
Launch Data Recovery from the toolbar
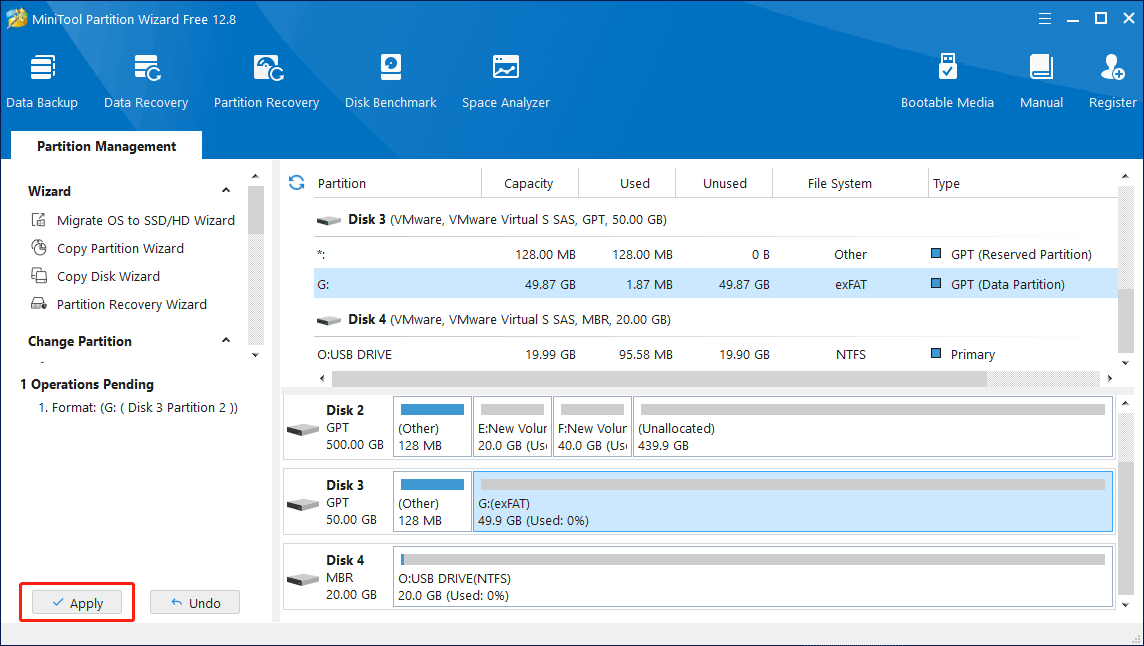[146, 81]
